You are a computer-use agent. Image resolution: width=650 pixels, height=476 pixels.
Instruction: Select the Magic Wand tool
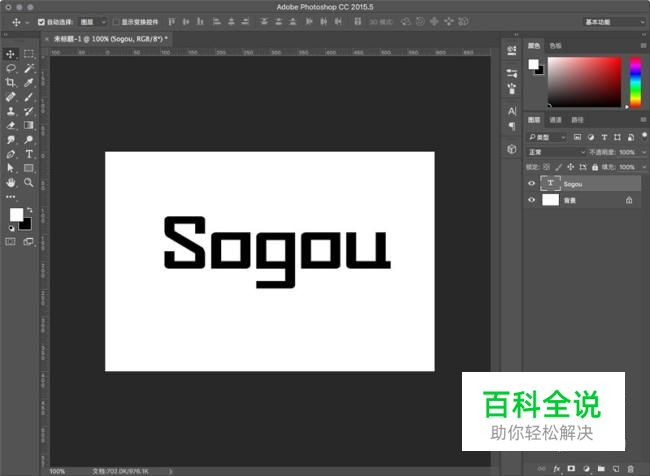coord(29,68)
